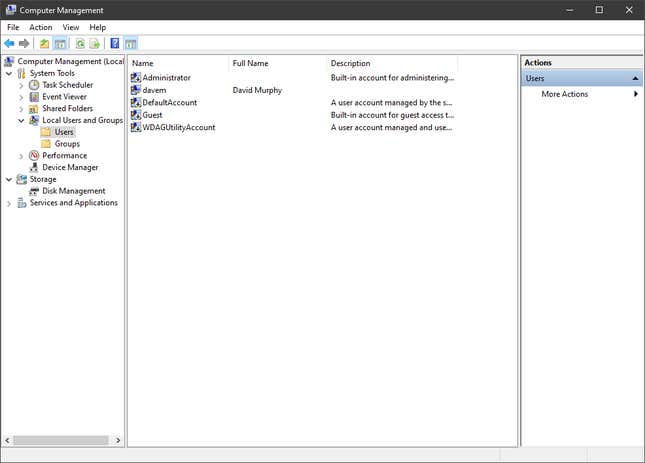The image size is (645, 463).
Task: Click the Up one level toolbar icon
Action: tap(44, 44)
